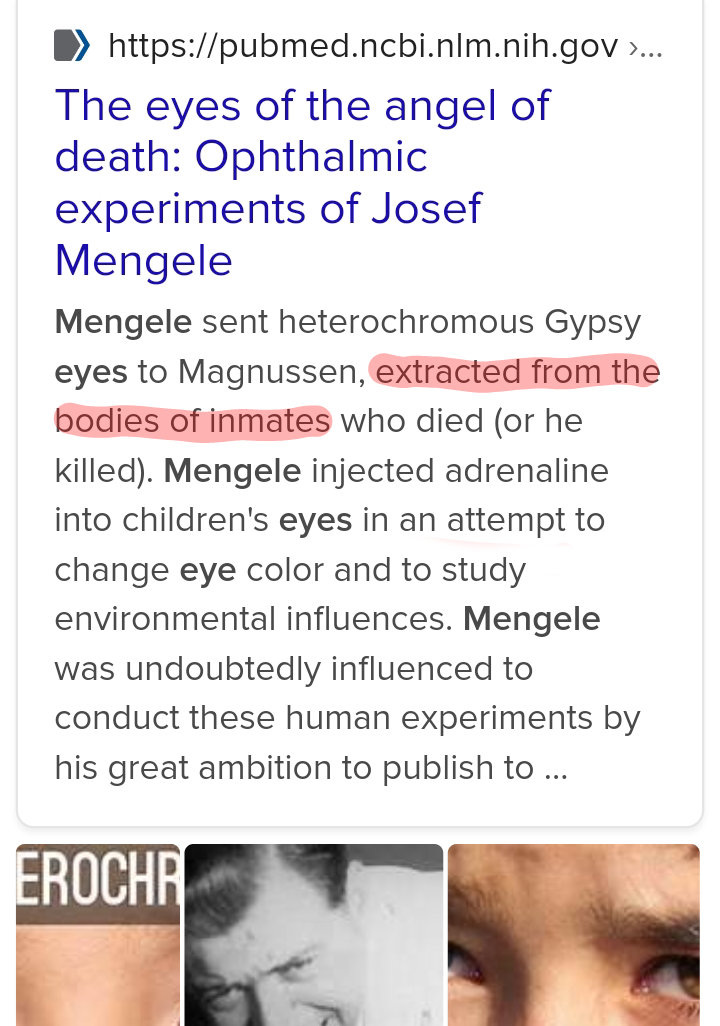Tap the breadcrumb ellipsis after the URL
The image size is (720, 1026).
point(645,46)
